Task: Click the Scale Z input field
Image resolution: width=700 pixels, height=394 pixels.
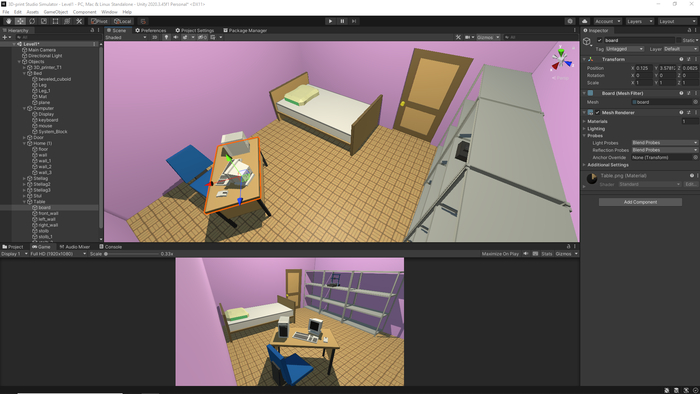Action: (690, 83)
